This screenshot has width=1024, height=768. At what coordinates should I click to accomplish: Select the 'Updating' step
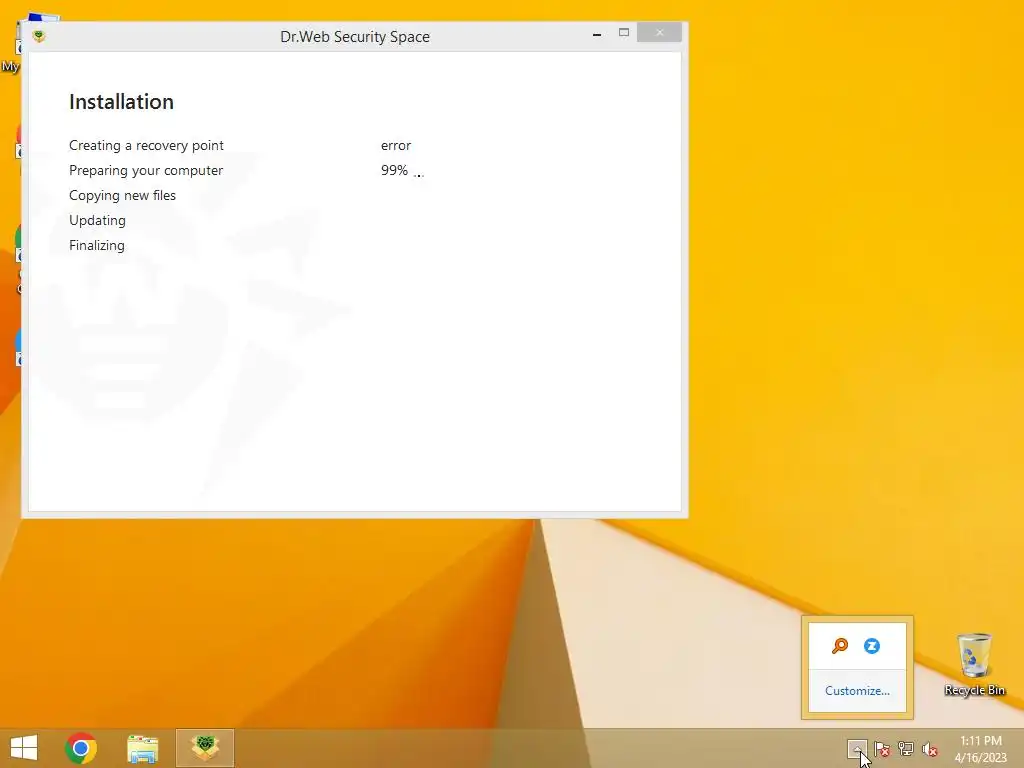(x=97, y=220)
